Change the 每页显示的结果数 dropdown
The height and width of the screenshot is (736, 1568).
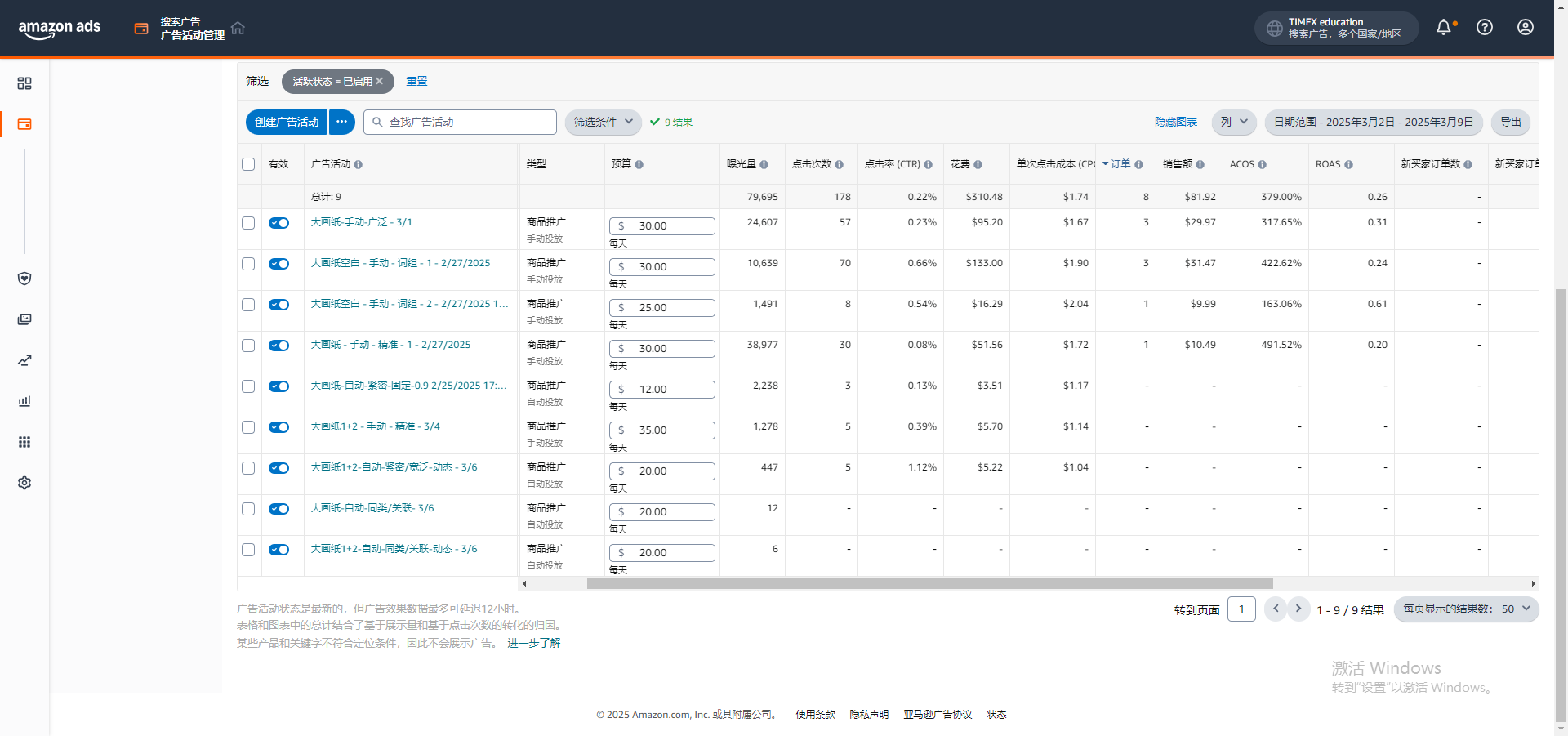(x=1466, y=609)
